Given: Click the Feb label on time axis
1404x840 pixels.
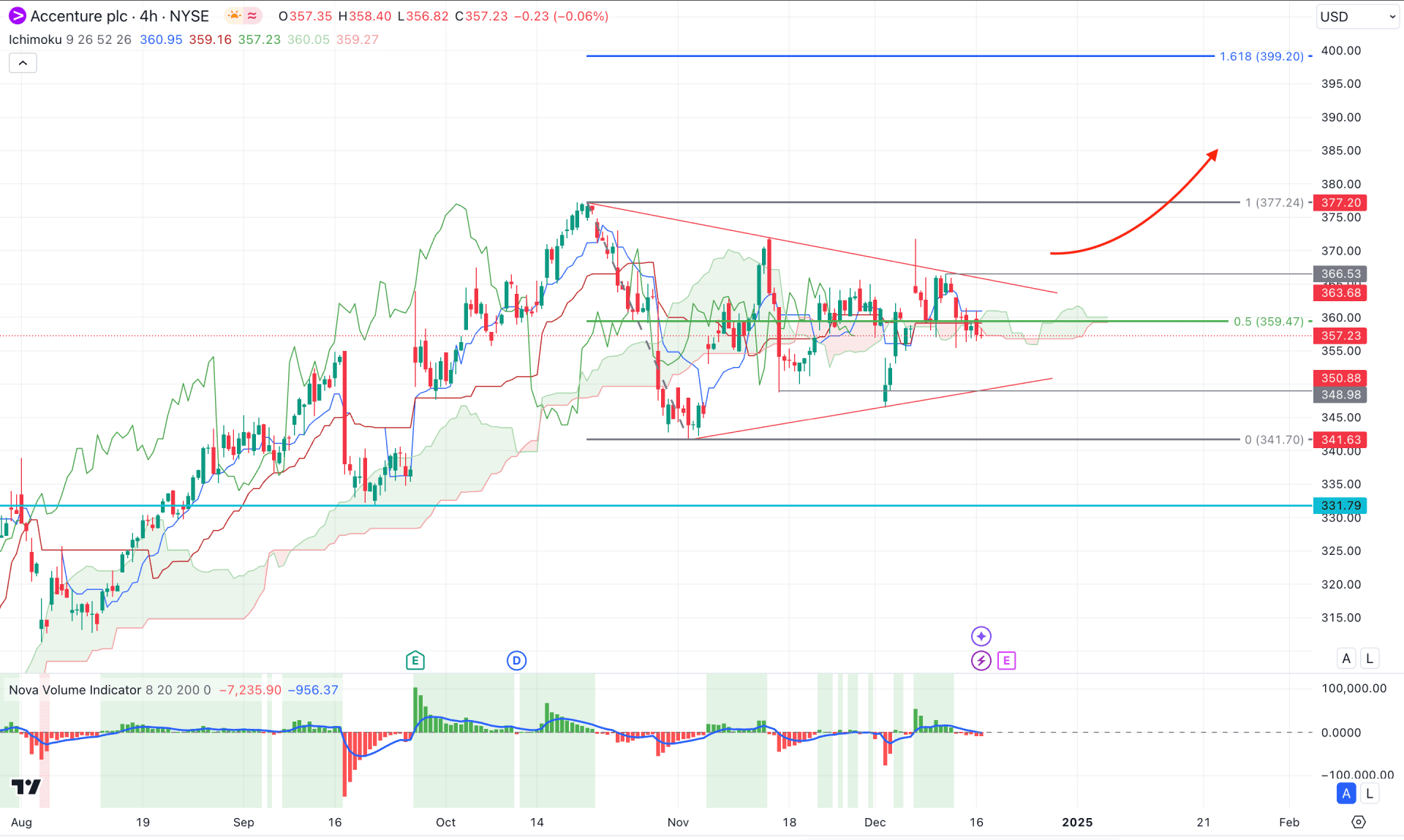Looking at the screenshot, I should (x=1289, y=822).
